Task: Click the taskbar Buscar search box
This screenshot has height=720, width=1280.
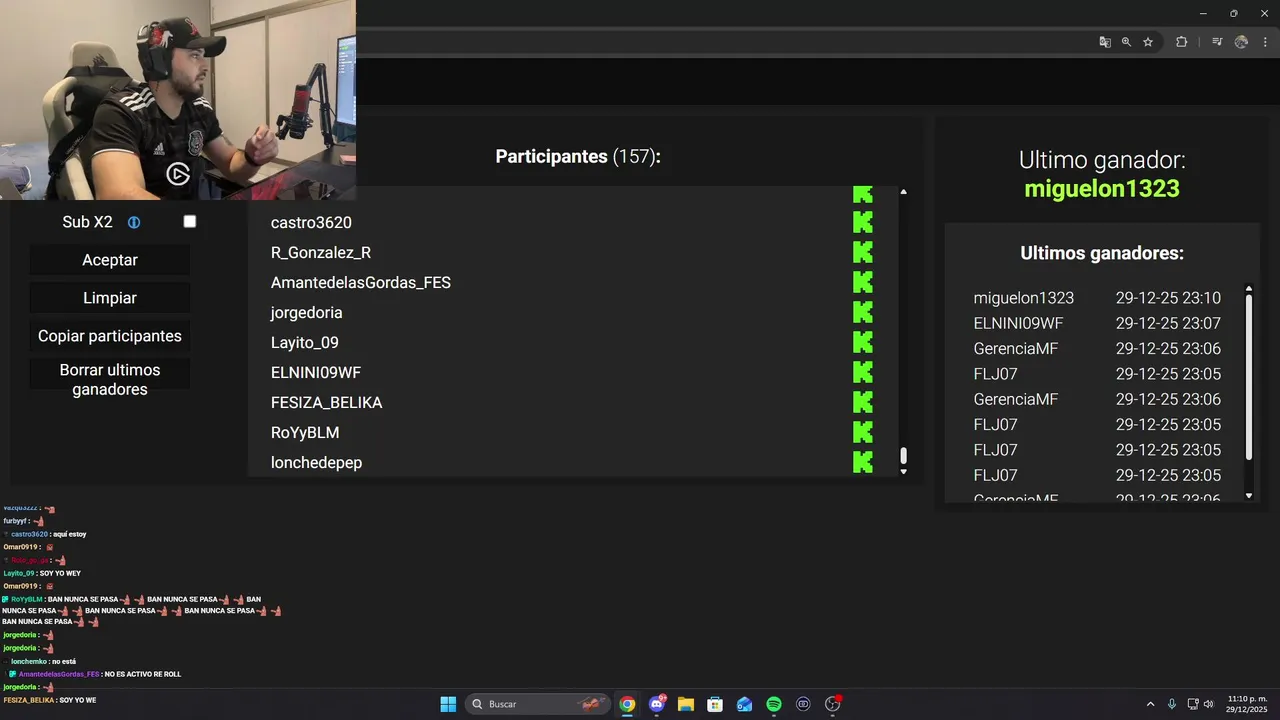Action: coord(539,704)
